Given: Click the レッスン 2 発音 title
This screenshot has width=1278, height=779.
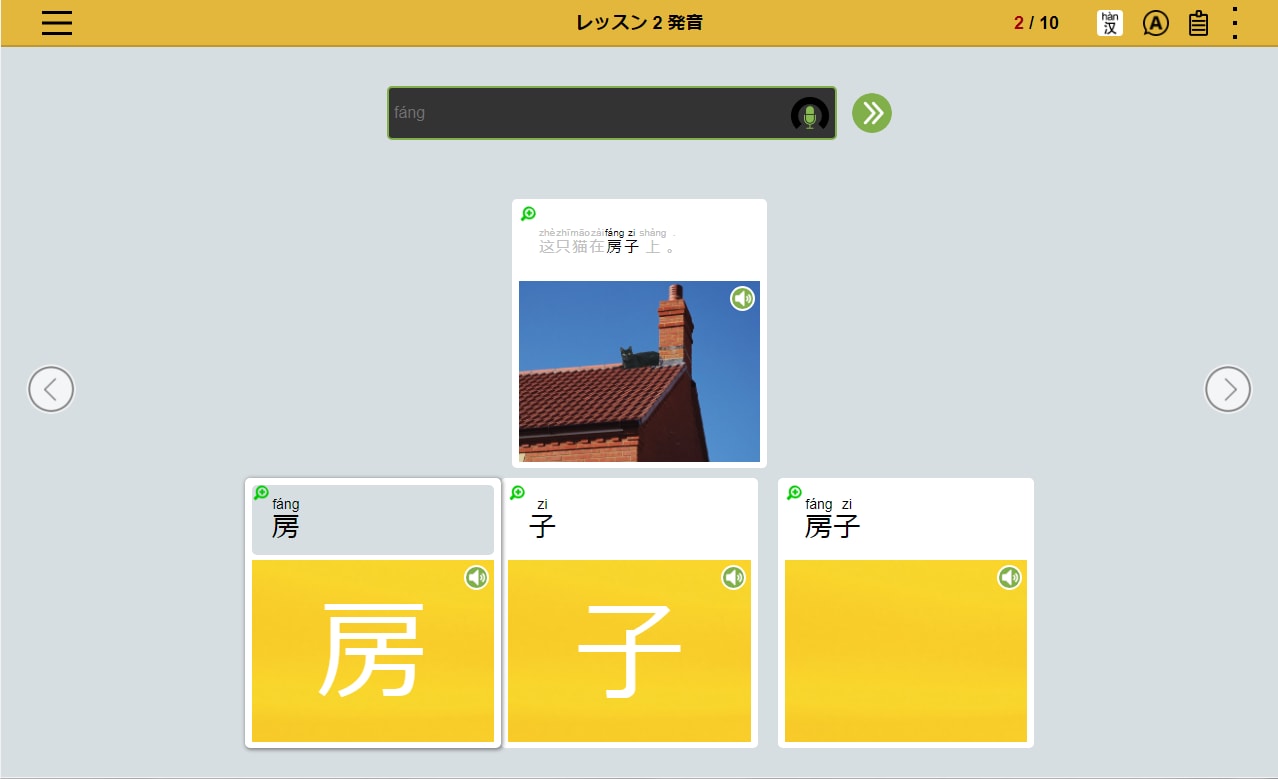Looking at the screenshot, I should pos(639,22).
